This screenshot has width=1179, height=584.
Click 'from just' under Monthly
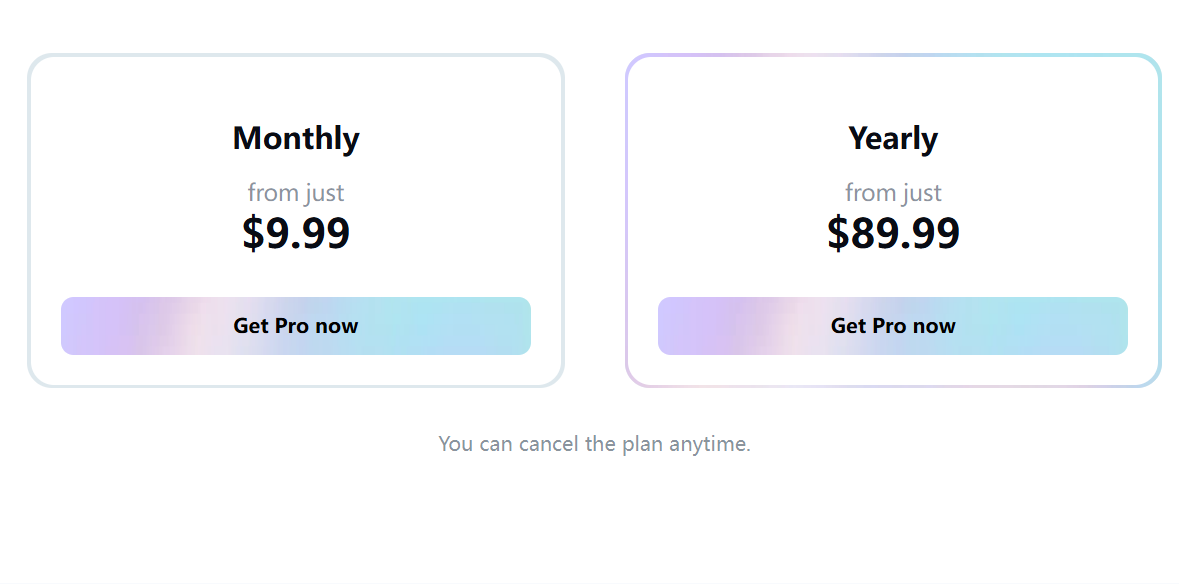(296, 192)
